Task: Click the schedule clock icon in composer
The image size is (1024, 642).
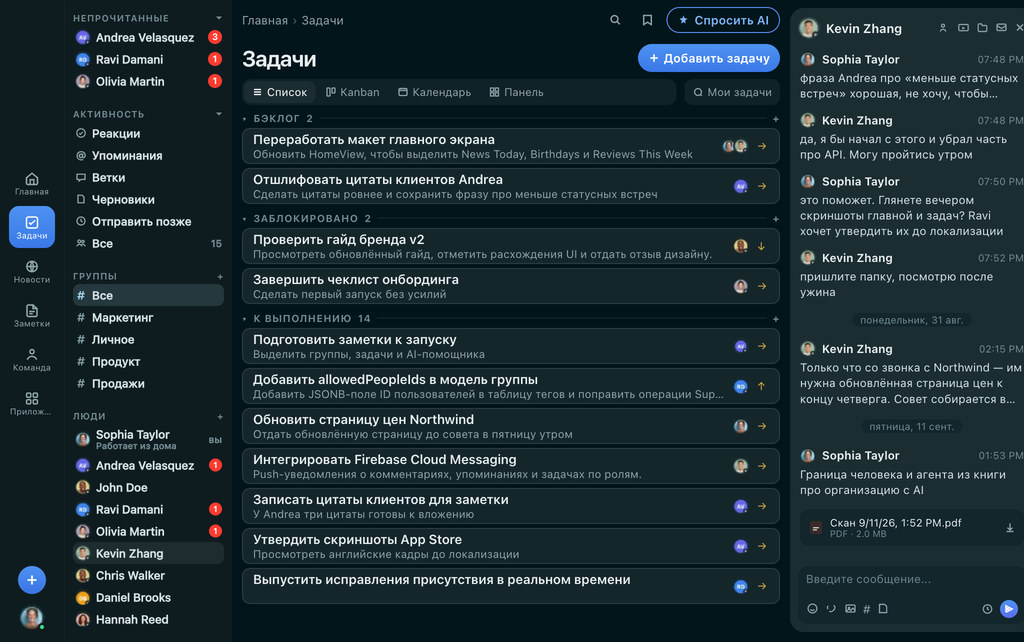Action: click(x=987, y=609)
